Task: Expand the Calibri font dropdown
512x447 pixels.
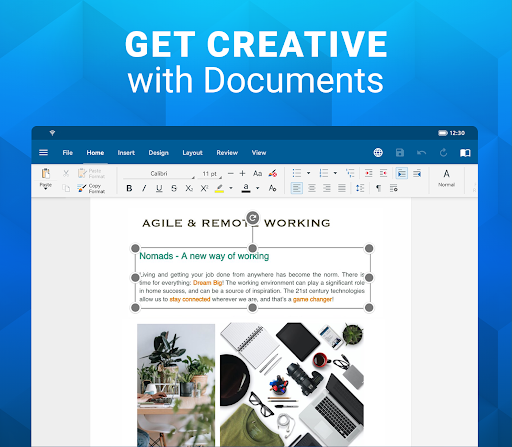Action: click(159, 174)
